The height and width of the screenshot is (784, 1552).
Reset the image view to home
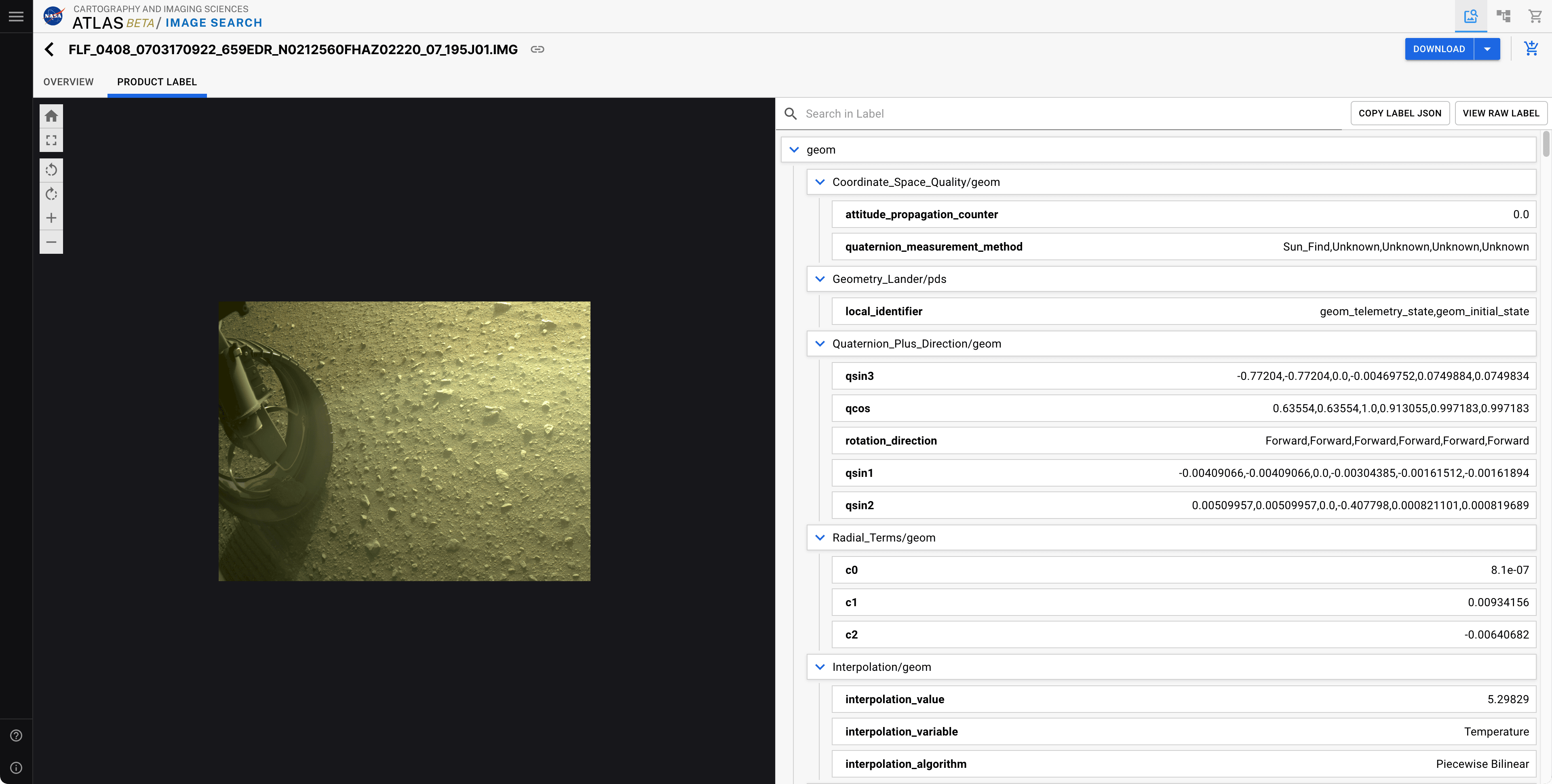(51, 116)
